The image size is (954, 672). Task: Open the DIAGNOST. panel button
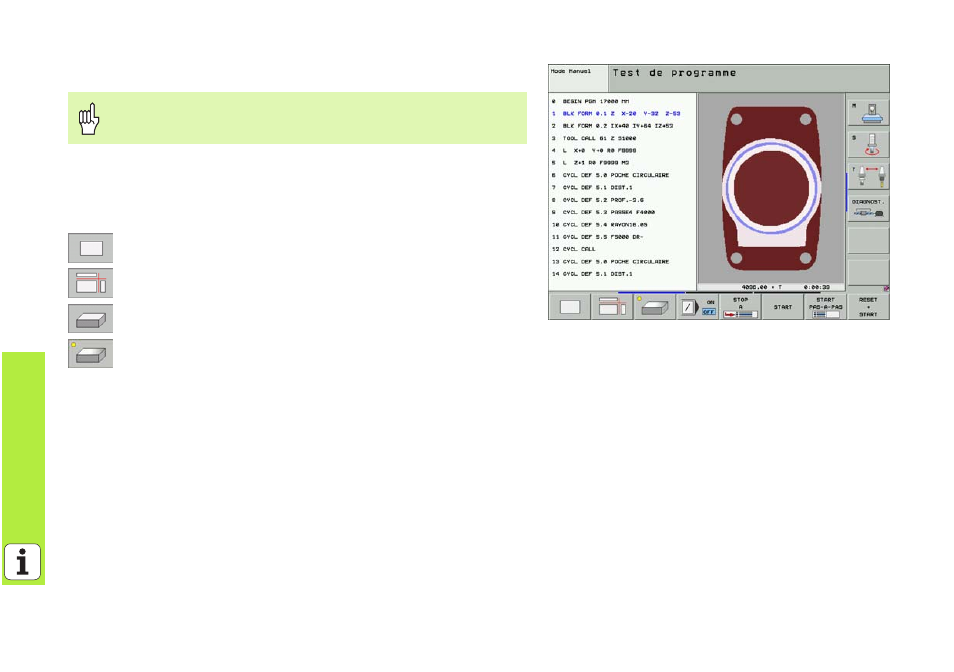click(868, 208)
